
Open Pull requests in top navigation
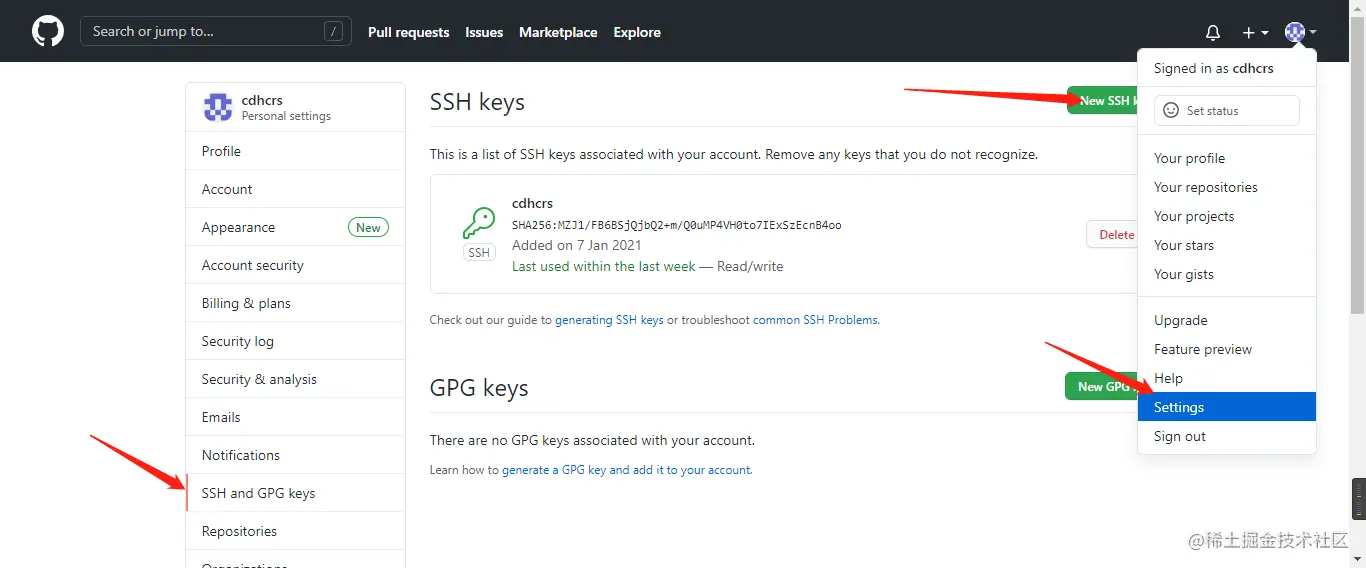(408, 32)
